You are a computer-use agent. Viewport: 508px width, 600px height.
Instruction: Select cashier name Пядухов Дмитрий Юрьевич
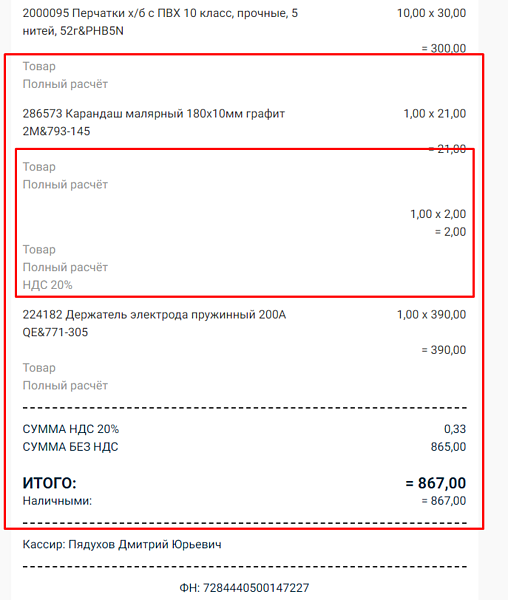[145, 545]
